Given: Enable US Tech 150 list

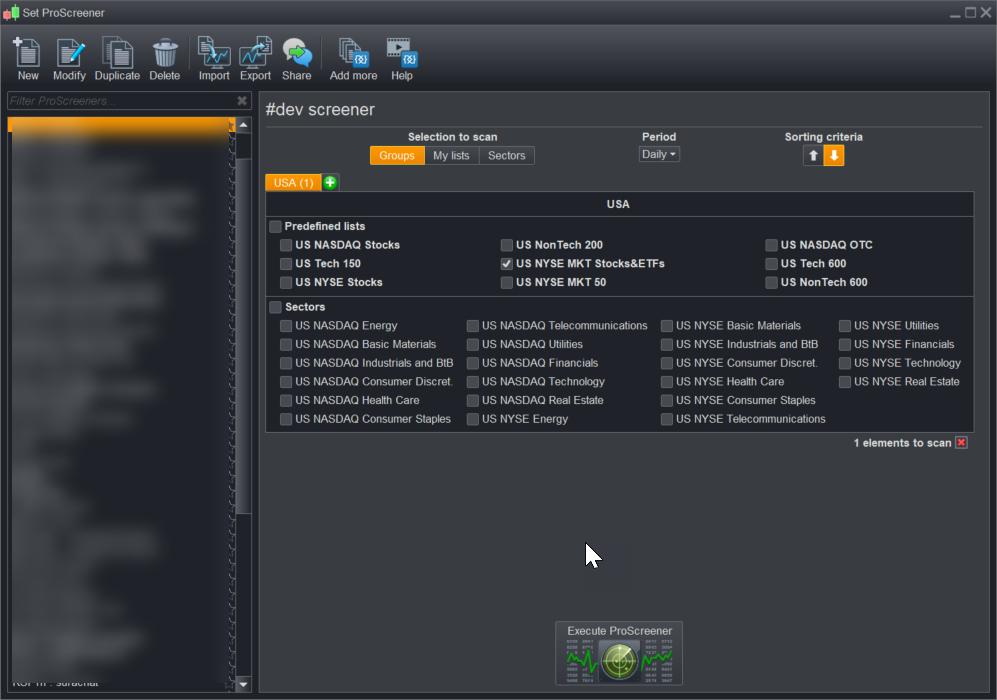Looking at the screenshot, I should coord(286,264).
